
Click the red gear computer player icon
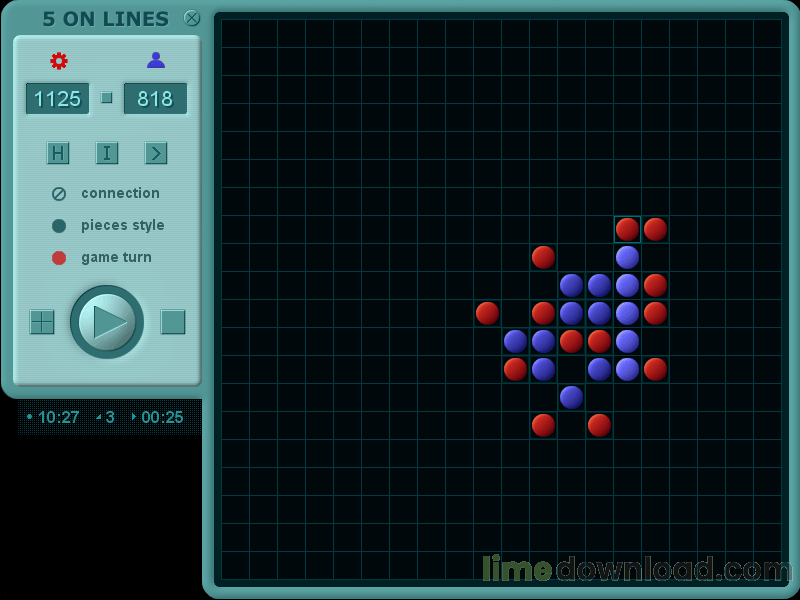(59, 61)
